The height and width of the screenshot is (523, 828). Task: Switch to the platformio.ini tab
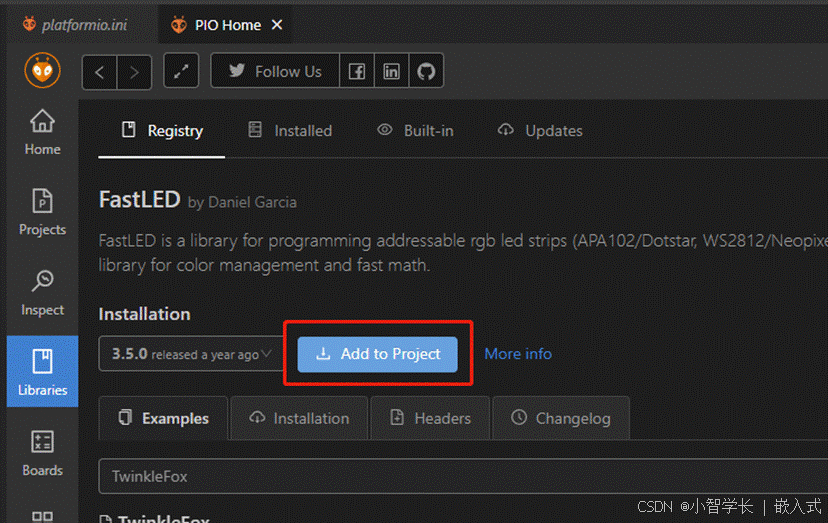coord(75,25)
